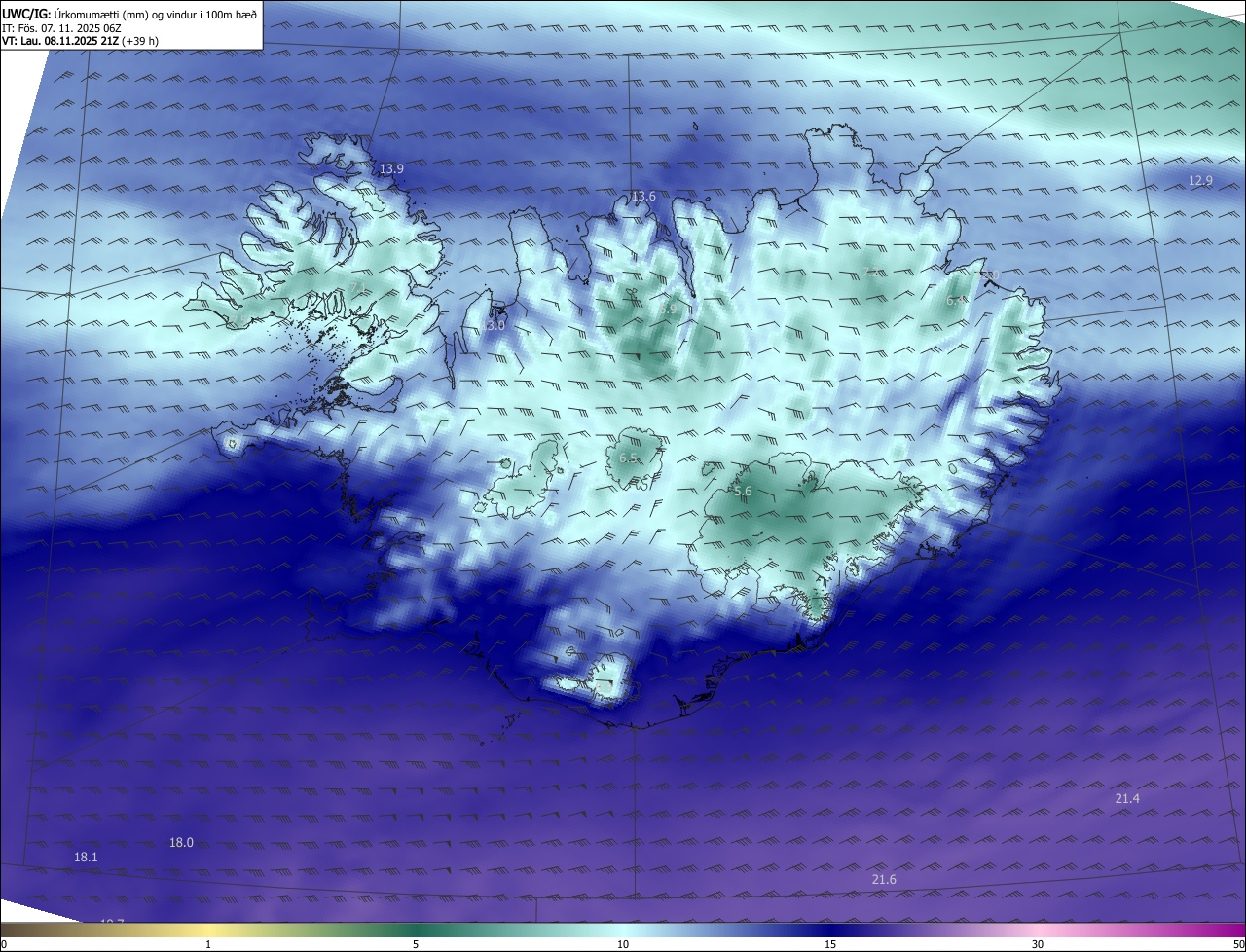
Task: Click the 15 tick on the color scale
Action: (x=830, y=944)
